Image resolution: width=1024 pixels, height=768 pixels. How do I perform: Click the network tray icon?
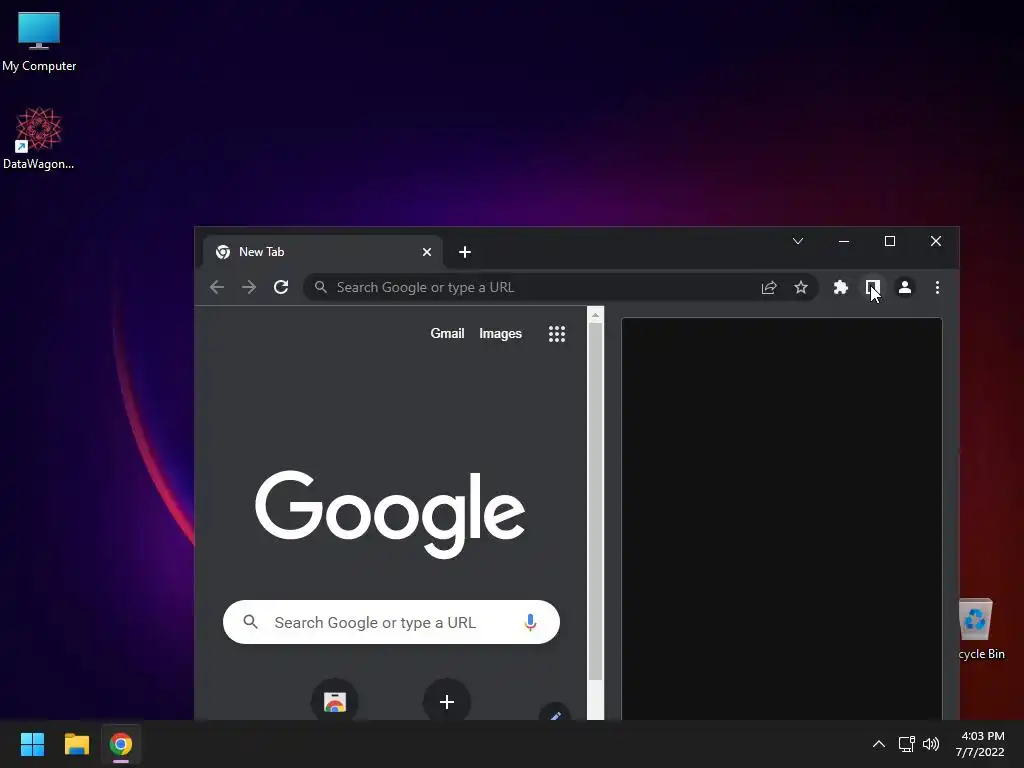click(x=906, y=744)
